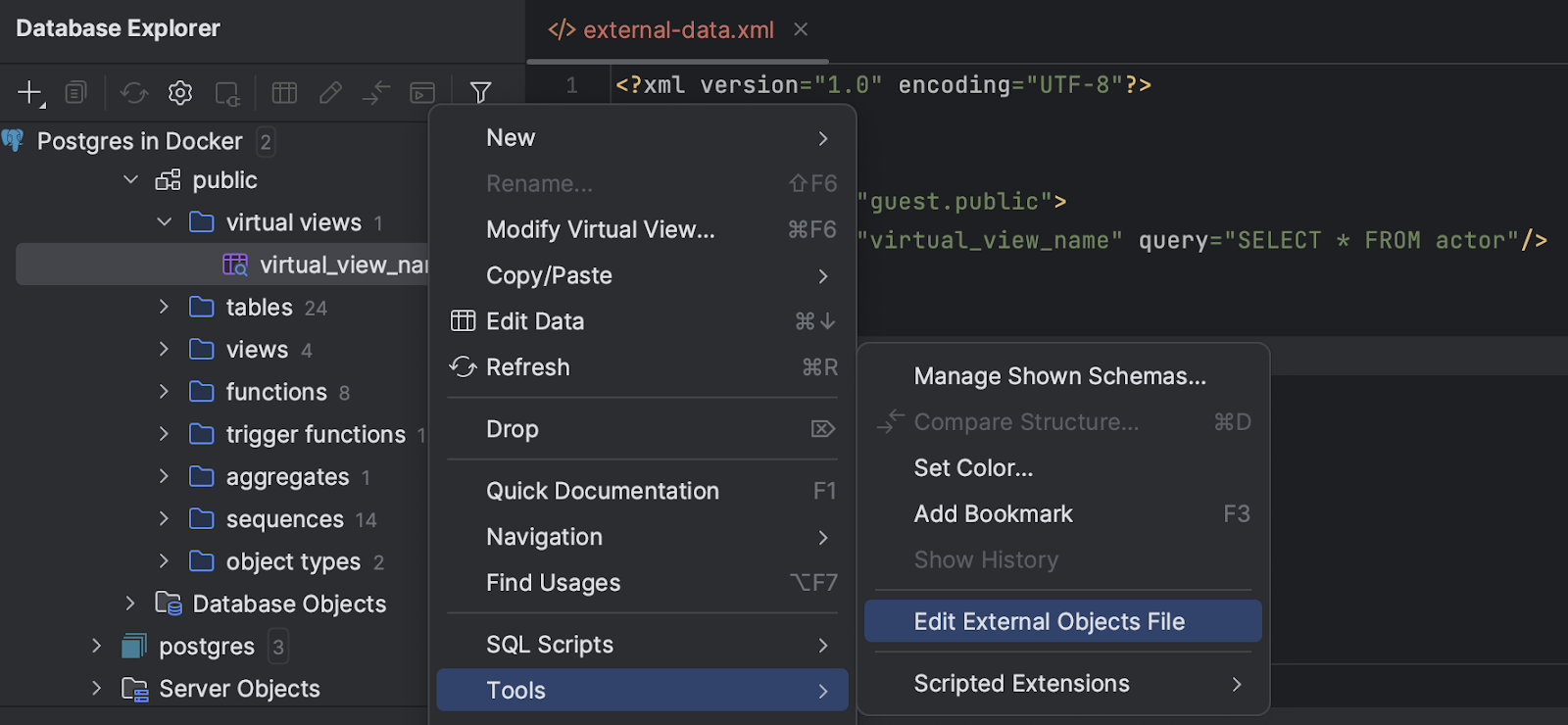Choose Modify Virtual View from context menu
Screen dimensions: 1568x725
tap(600, 230)
